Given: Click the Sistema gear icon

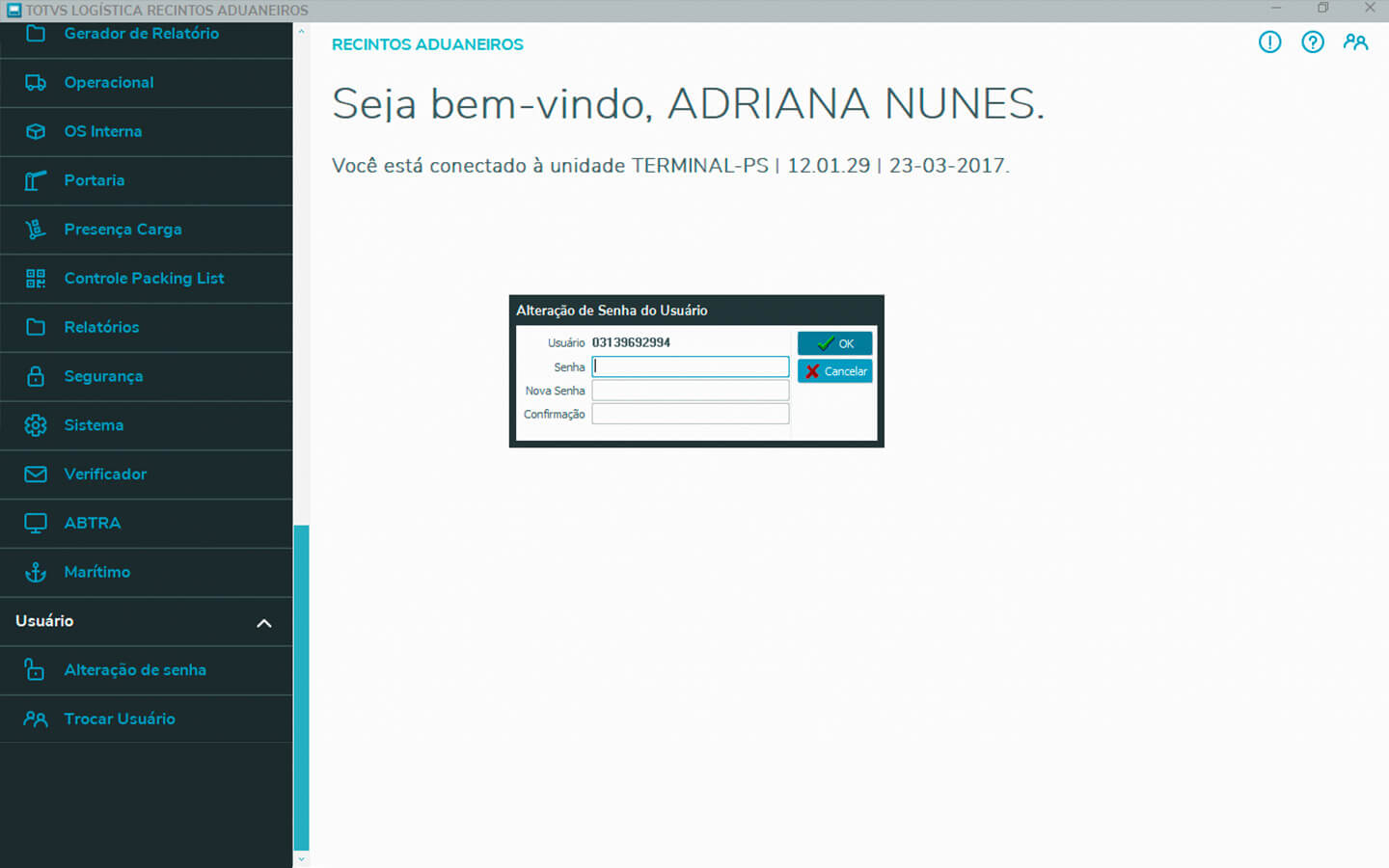Looking at the screenshot, I should pyautogui.click(x=36, y=425).
